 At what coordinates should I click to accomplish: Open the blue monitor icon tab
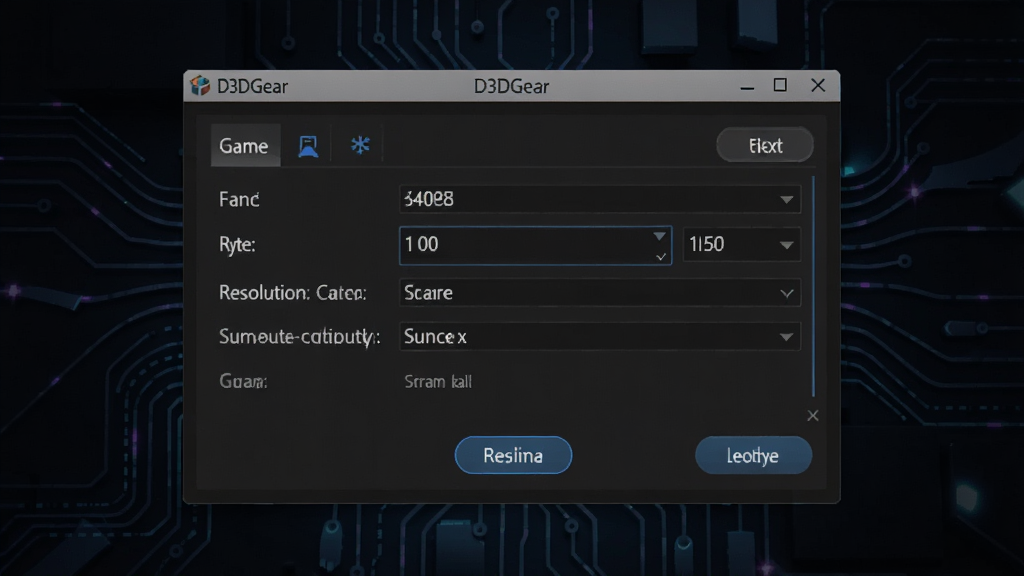pos(308,146)
